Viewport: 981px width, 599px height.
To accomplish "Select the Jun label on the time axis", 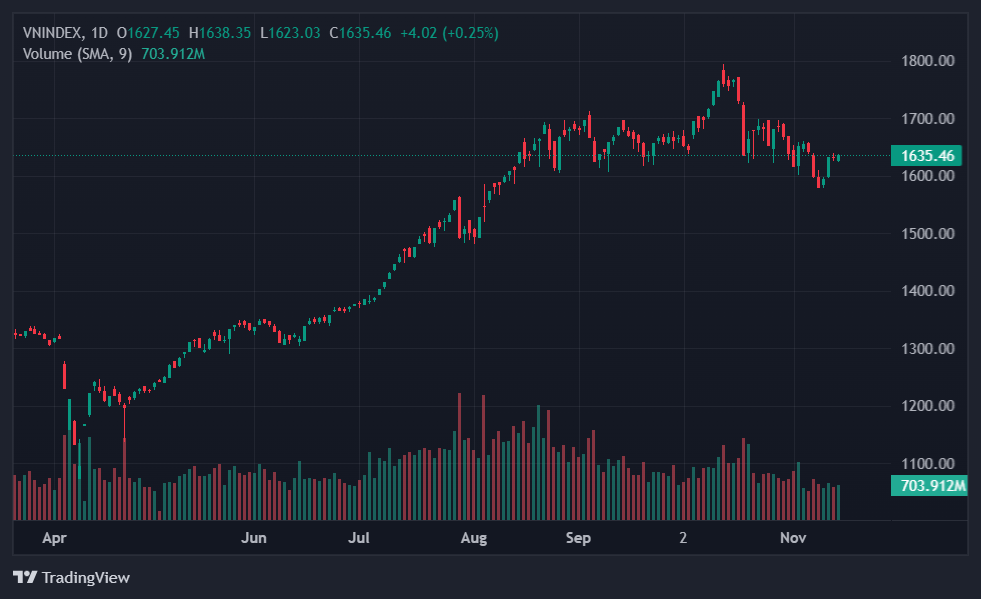I will [255, 538].
